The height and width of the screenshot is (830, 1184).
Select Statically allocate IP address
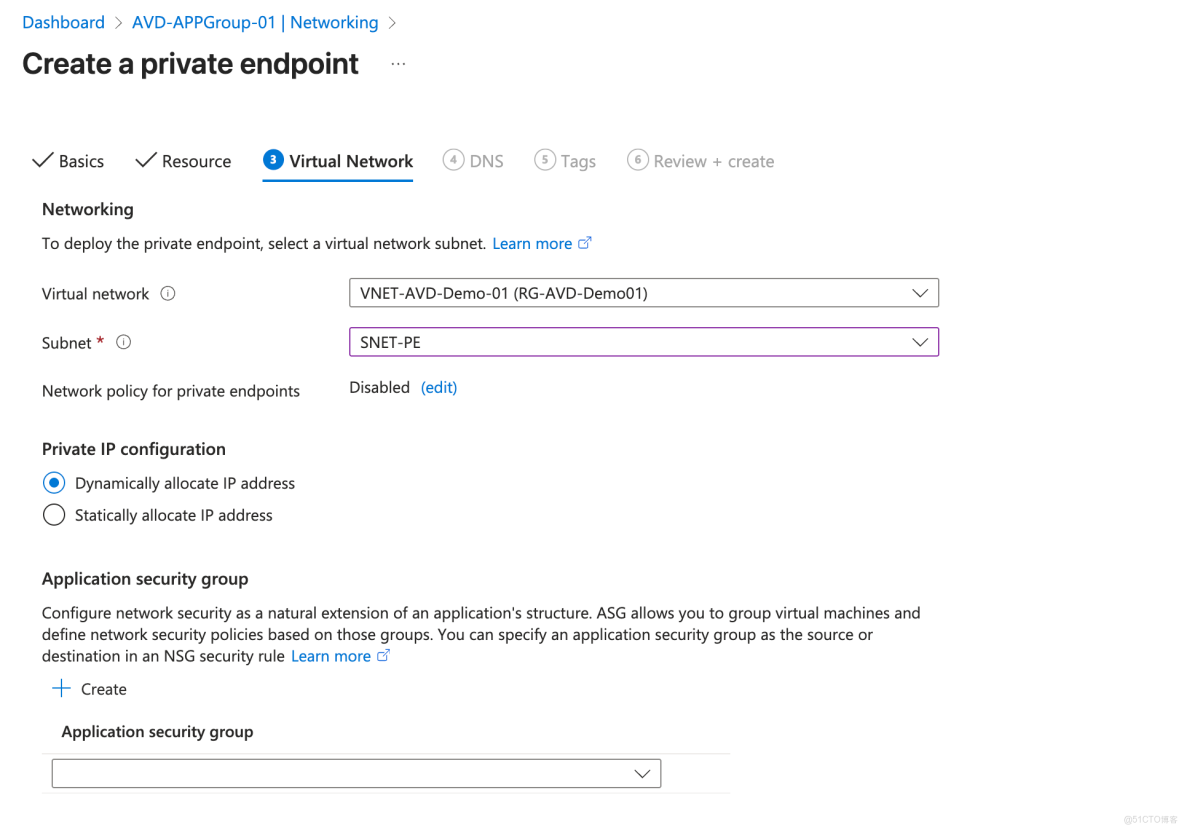53,514
